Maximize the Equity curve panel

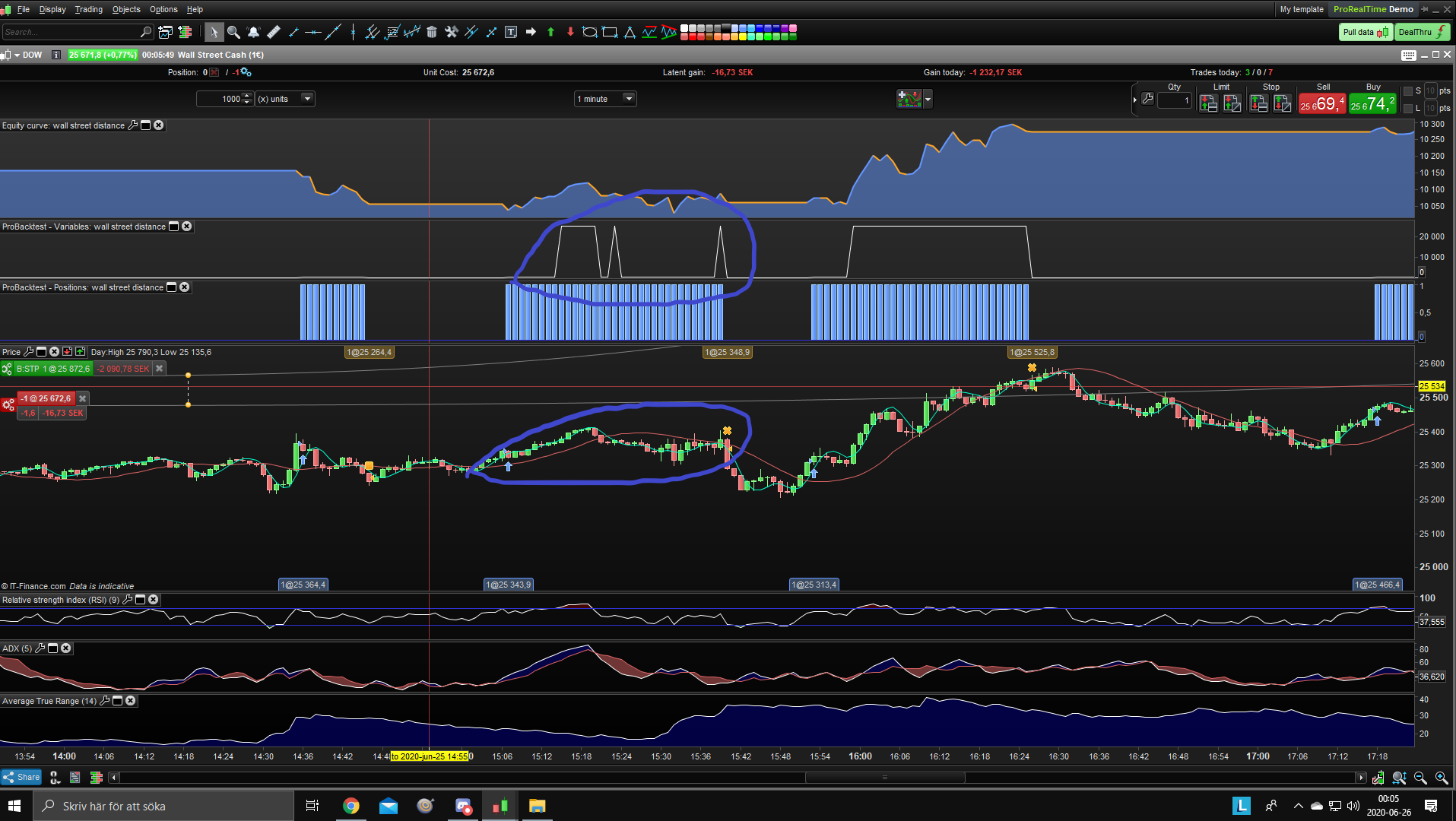point(146,125)
